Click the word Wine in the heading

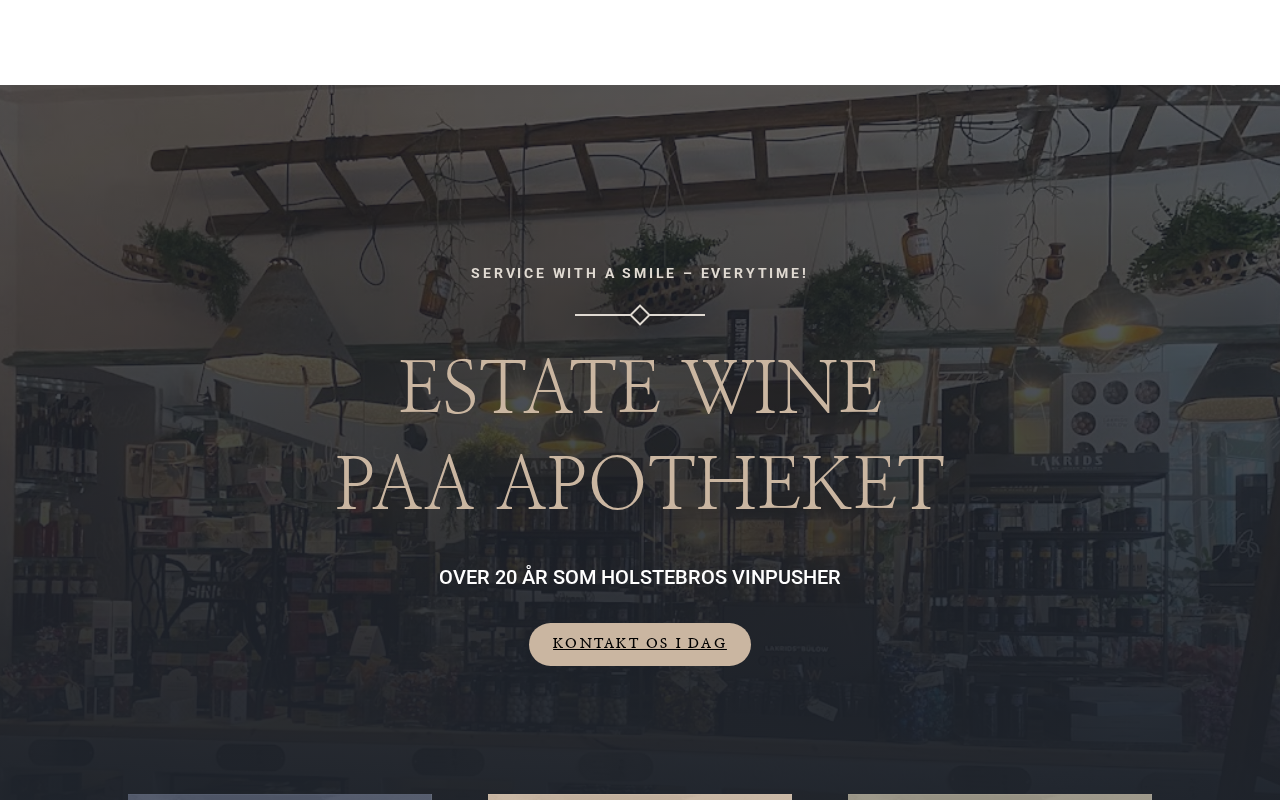783,388
